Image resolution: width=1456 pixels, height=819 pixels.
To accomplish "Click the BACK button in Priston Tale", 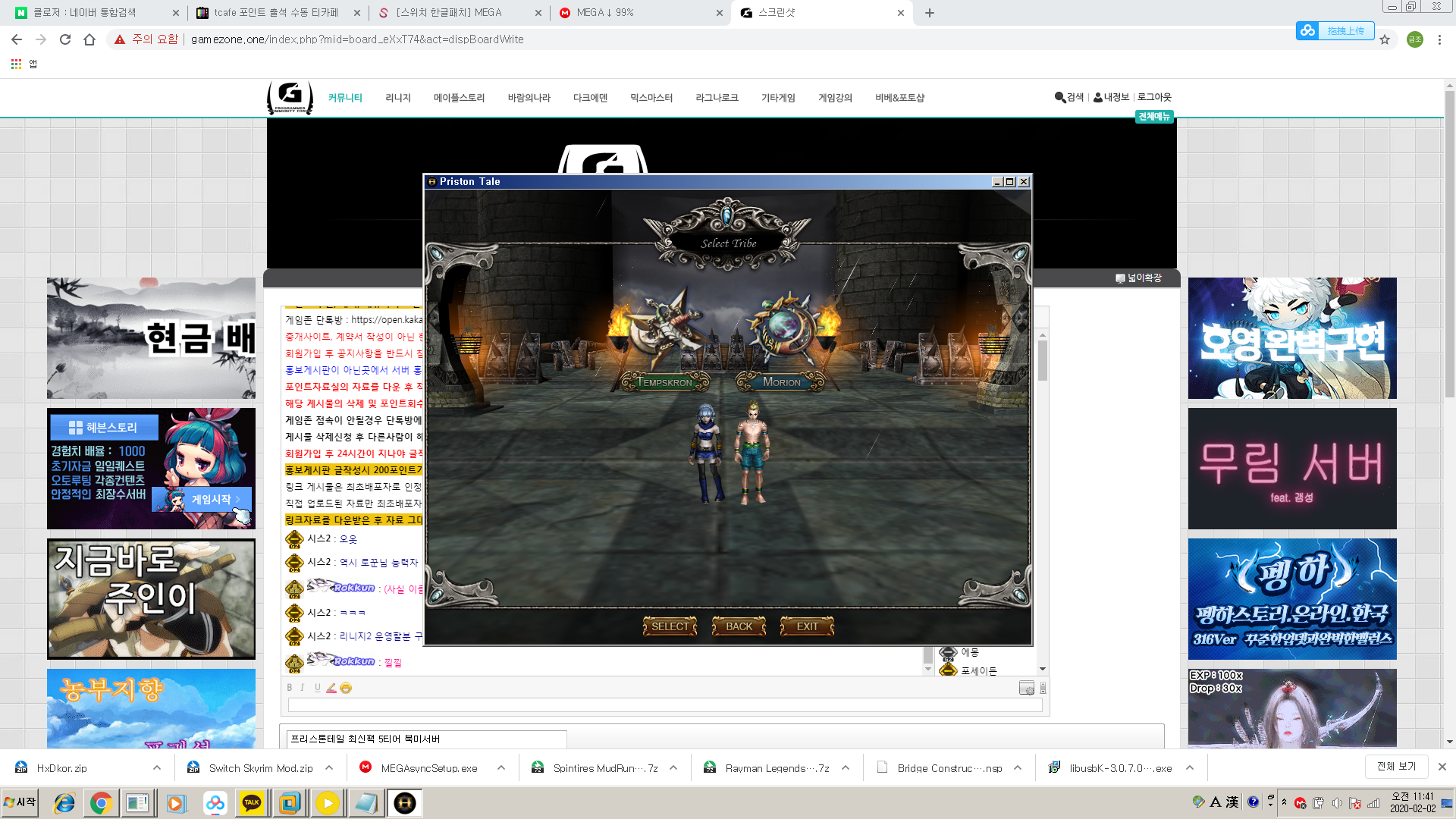I will pos(739,626).
